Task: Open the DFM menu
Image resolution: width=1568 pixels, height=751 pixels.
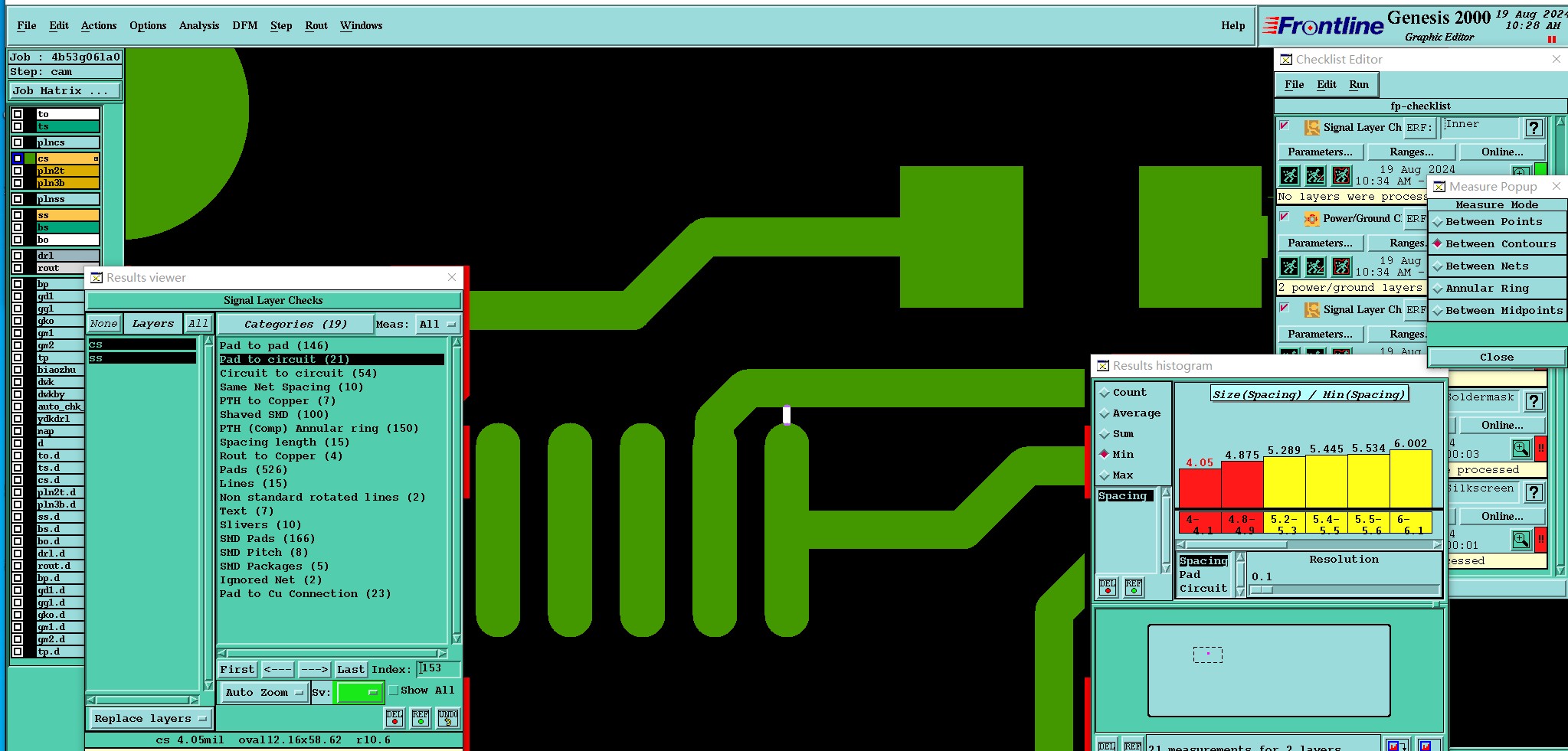Action: click(x=245, y=26)
